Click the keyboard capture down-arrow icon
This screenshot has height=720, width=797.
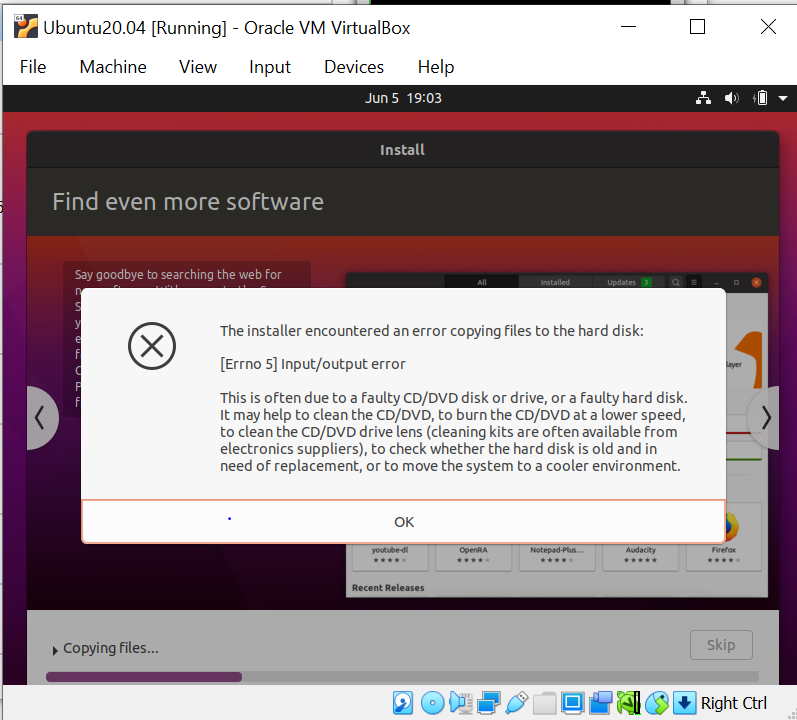tap(684, 703)
